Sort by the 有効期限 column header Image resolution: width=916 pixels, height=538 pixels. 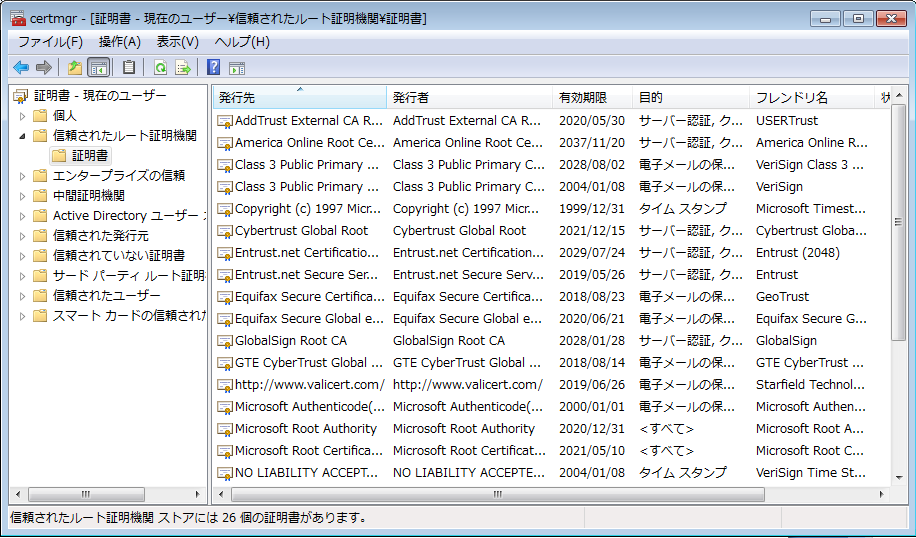click(x=593, y=98)
